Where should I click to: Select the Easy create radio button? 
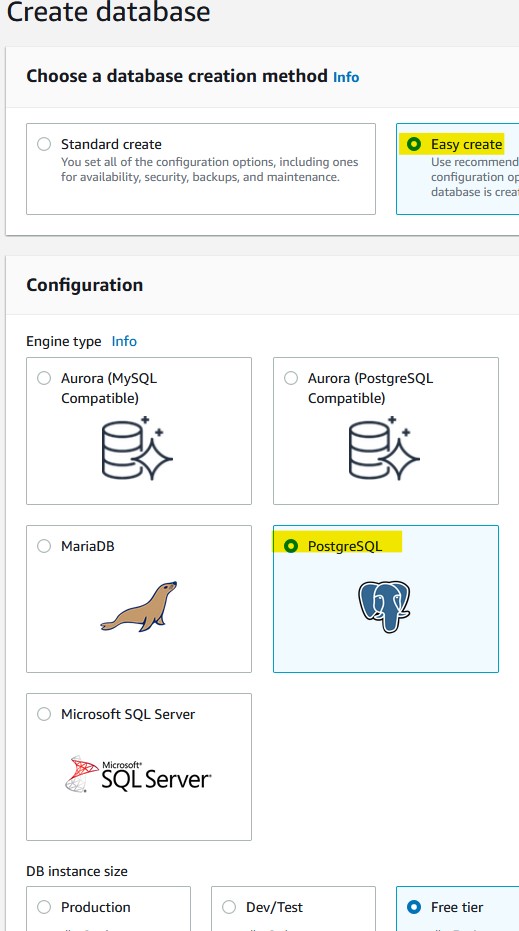click(x=414, y=144)
